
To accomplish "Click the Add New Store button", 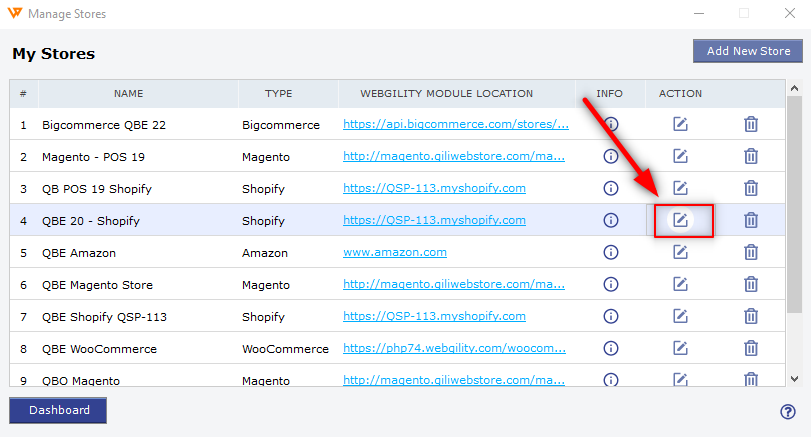I will (x=748, y=51).
